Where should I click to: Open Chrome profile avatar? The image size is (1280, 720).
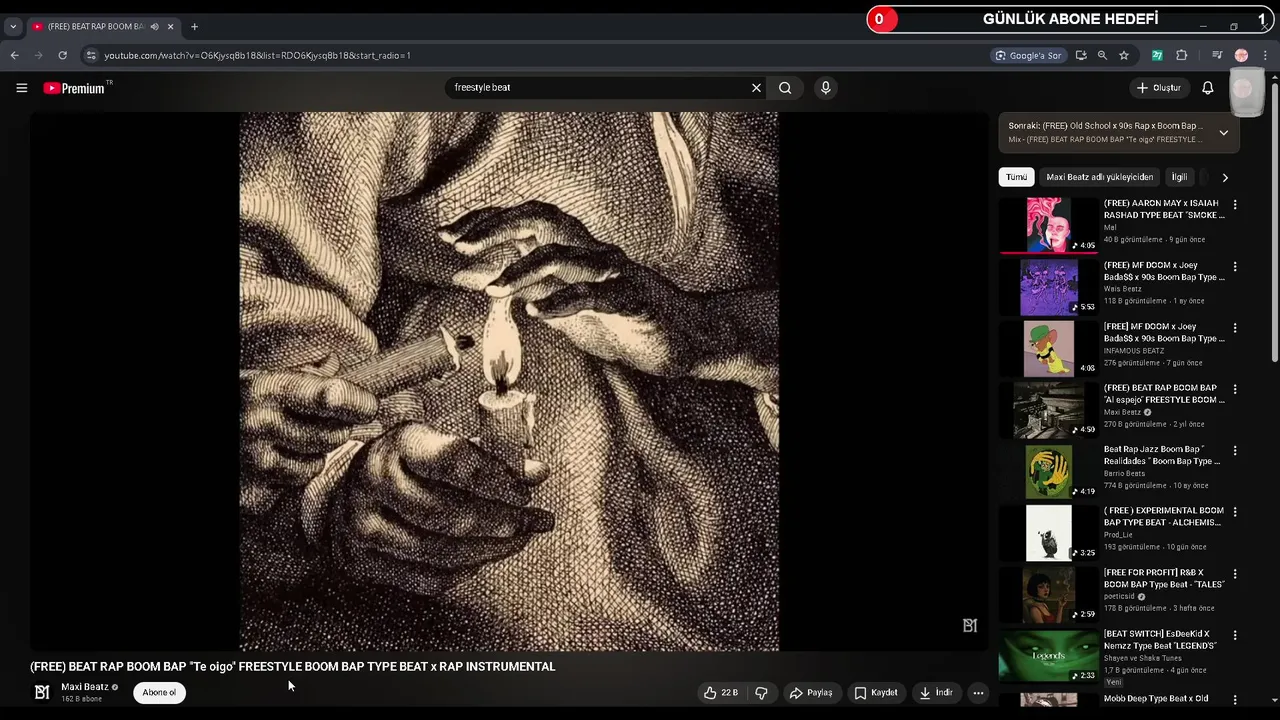point(1242,55)
